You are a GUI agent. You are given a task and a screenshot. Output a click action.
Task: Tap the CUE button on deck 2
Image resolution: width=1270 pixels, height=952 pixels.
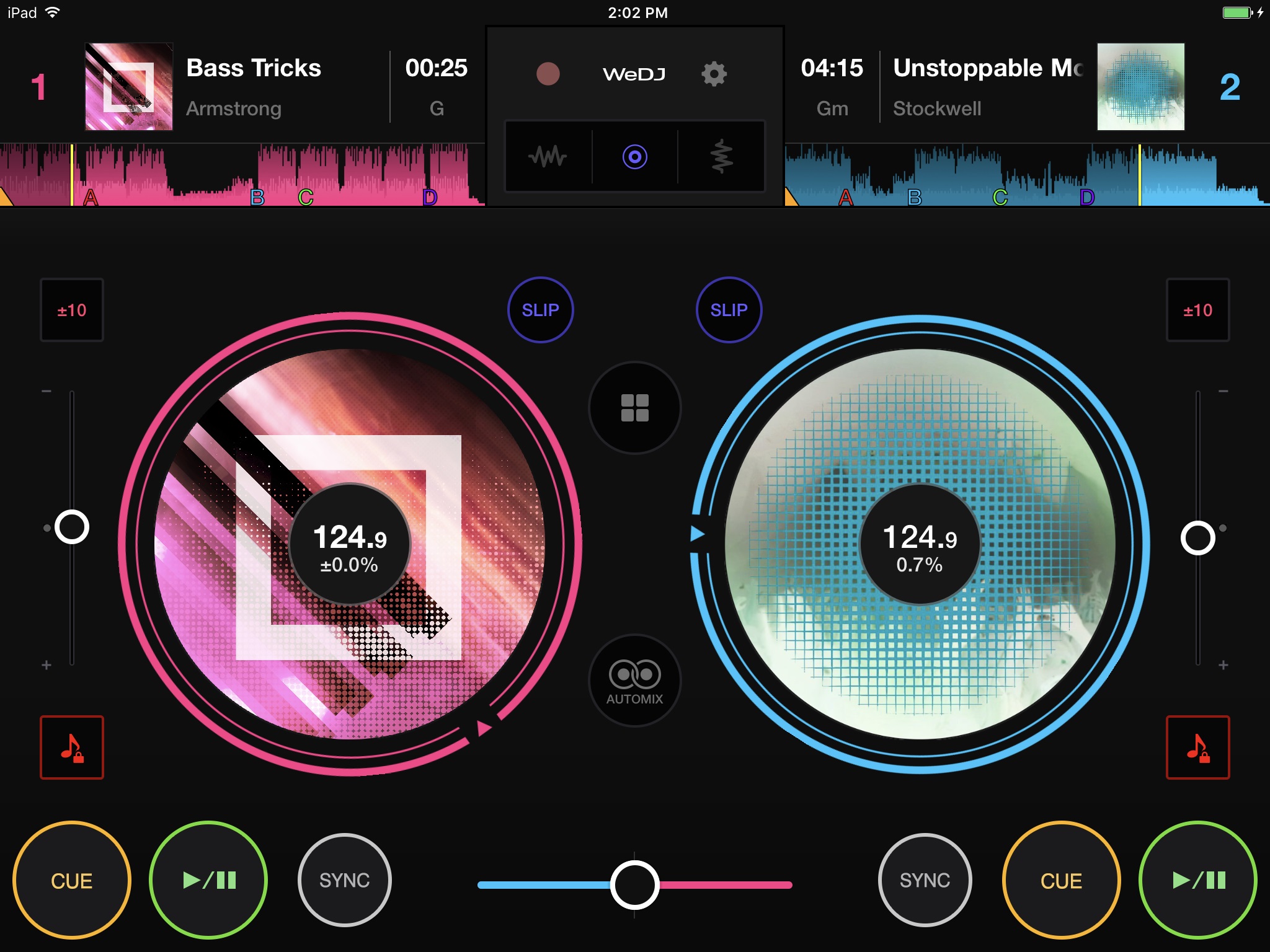point(1061,880)
